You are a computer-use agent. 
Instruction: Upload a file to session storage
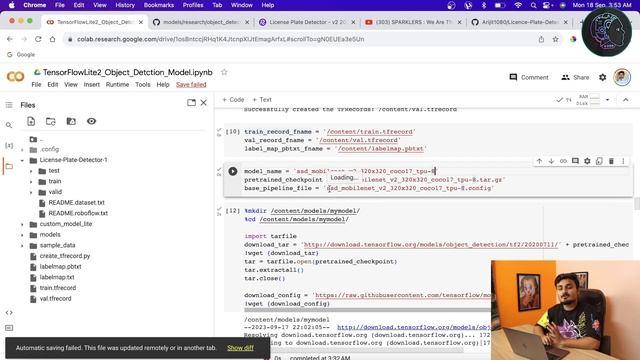31,121
